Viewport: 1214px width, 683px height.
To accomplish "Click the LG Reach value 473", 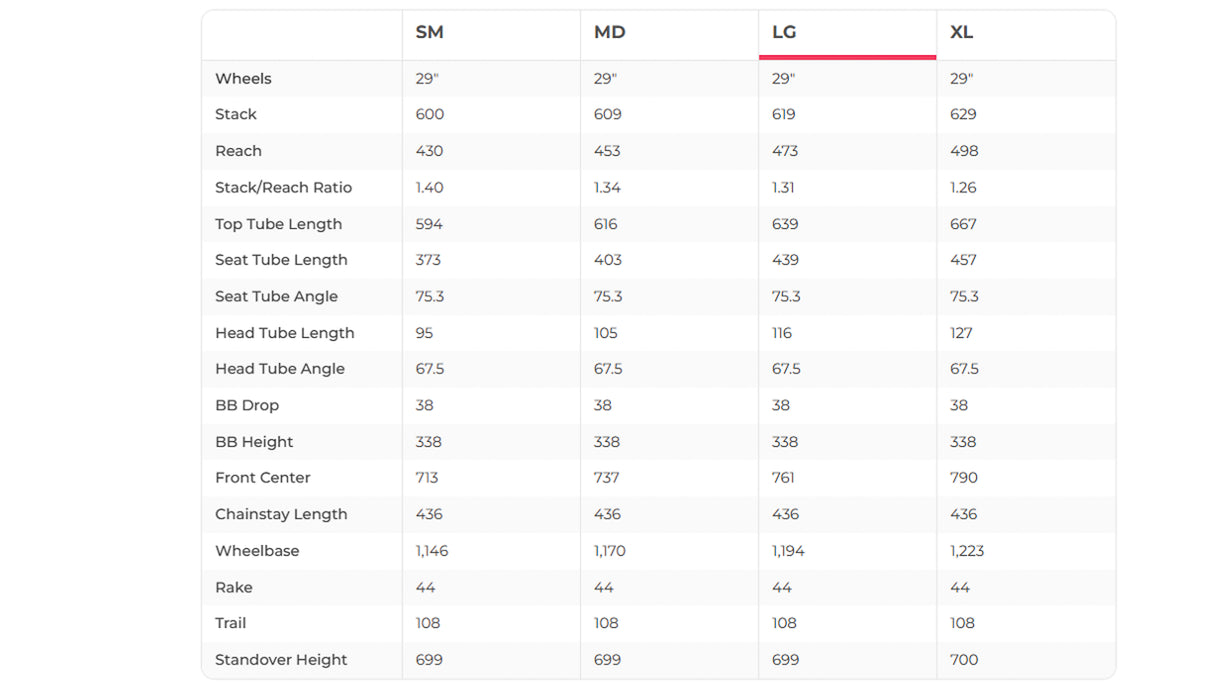I will [x=785, y=151].
